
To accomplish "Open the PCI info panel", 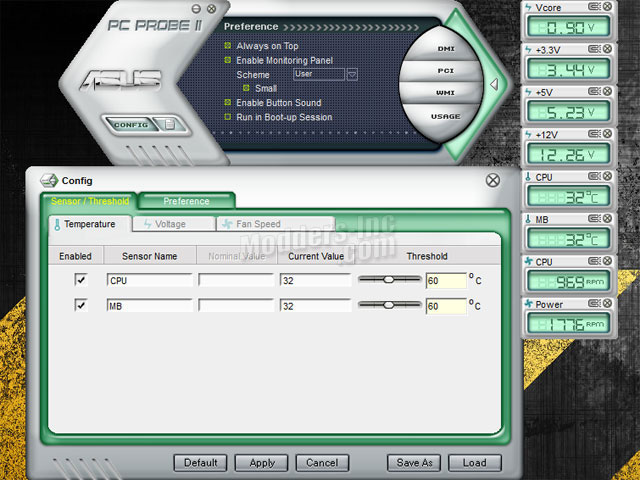I will (446, 71).
